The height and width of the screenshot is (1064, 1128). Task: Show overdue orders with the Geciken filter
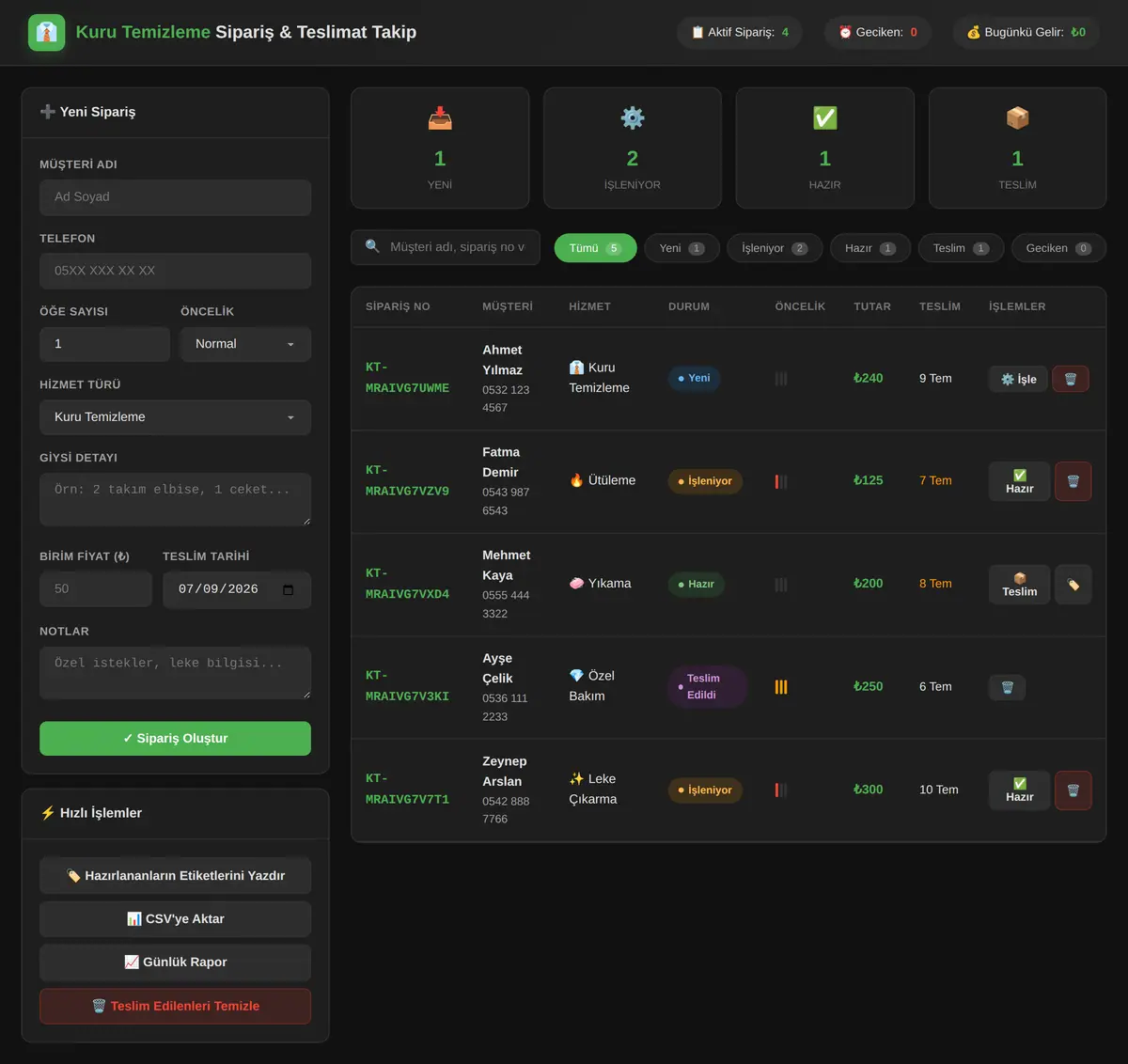pyautogui.click(x=1058, y=248)
